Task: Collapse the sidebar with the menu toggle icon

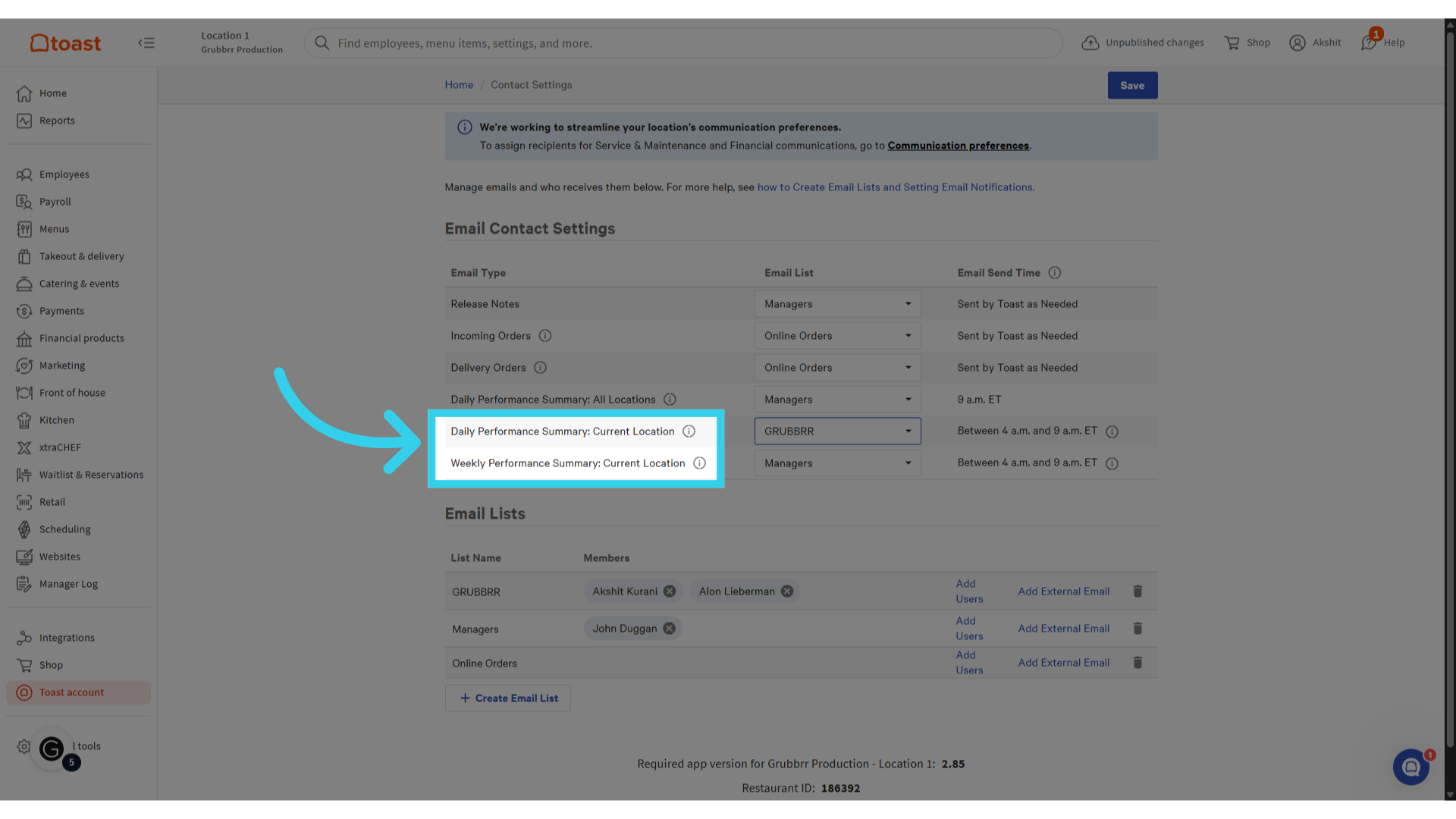Action: (146, 43)
